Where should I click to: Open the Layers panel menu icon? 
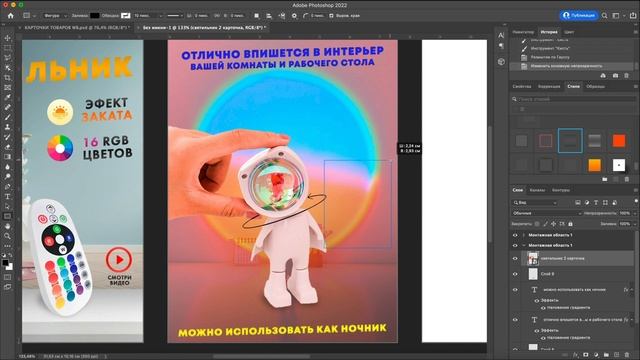coord(636,190)
